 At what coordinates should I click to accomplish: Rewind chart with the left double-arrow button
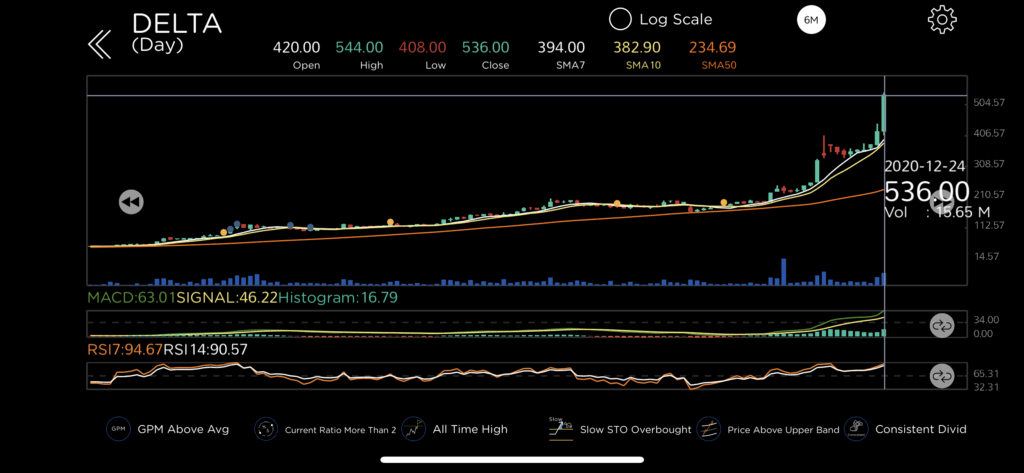pyautogui.click(x=131, y=202)
